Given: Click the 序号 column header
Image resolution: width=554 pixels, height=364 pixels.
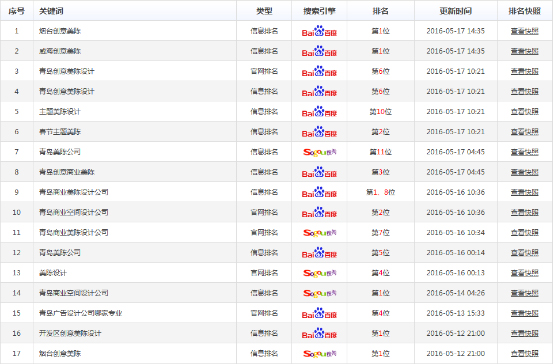Looking at the screenshot, I should 17,11.
